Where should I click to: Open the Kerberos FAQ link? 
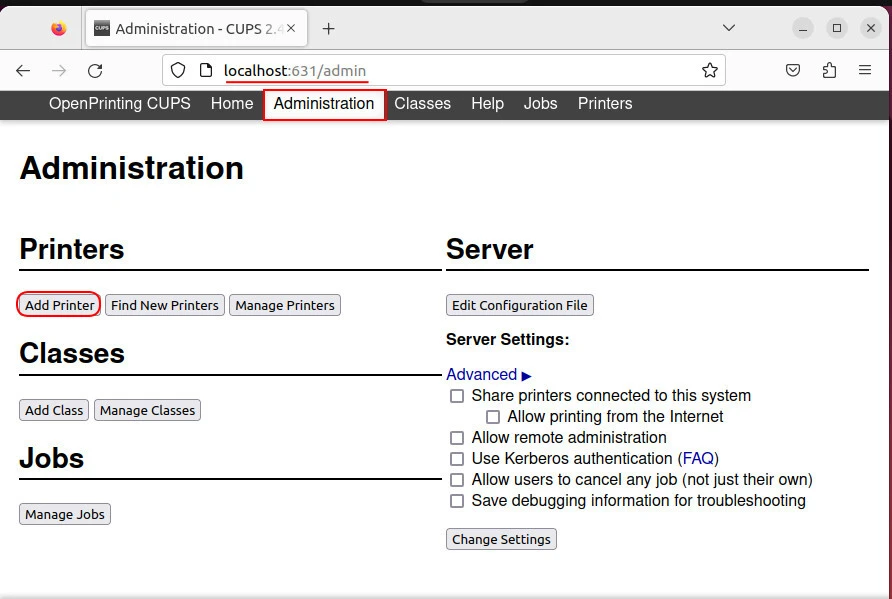tap(698, 459)
